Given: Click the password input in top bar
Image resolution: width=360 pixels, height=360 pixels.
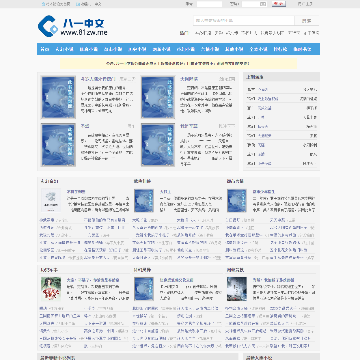Looking at the screenshot, I should coord(254,4).
